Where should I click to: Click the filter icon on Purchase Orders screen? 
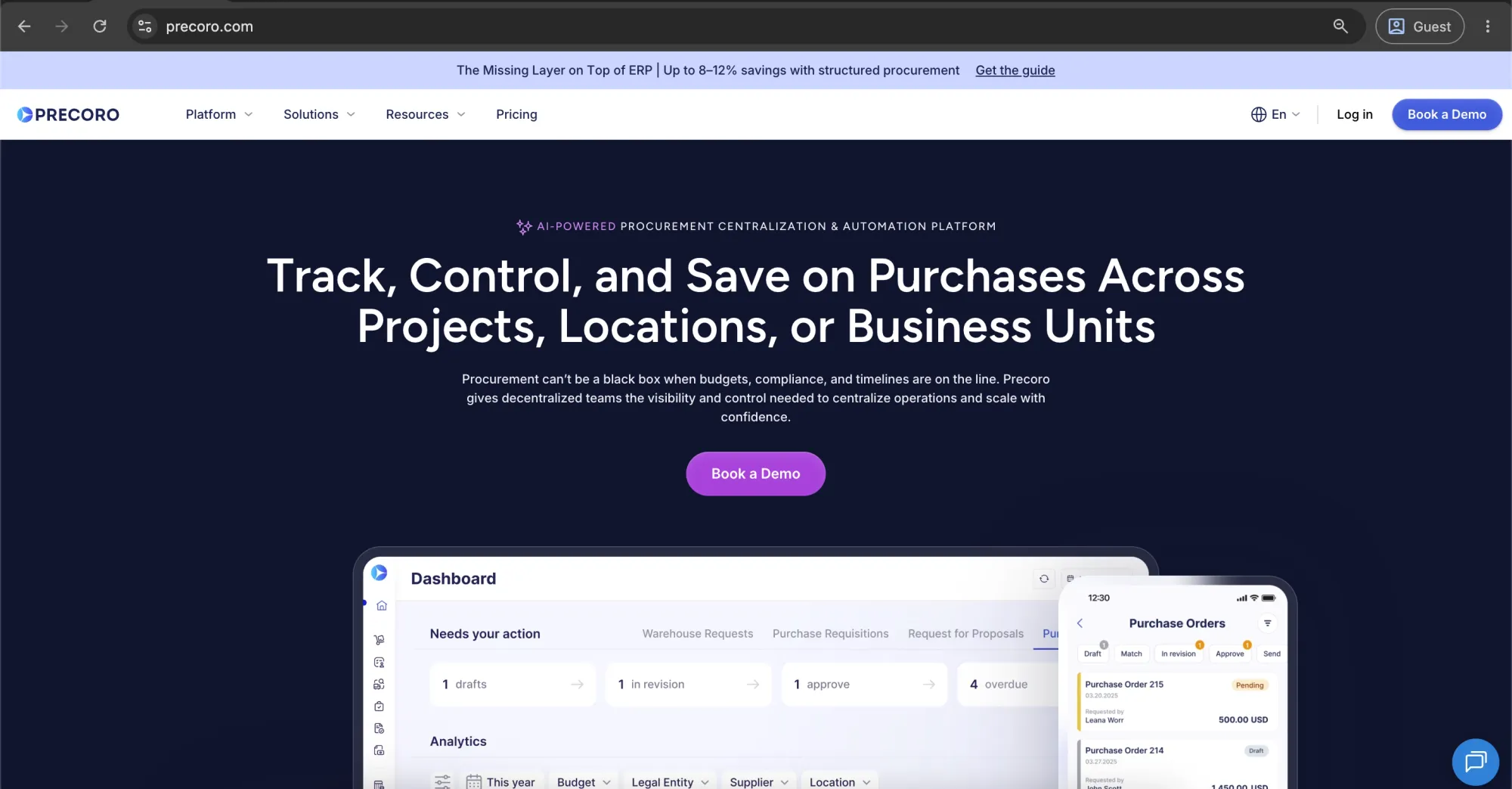point(1268,623)
